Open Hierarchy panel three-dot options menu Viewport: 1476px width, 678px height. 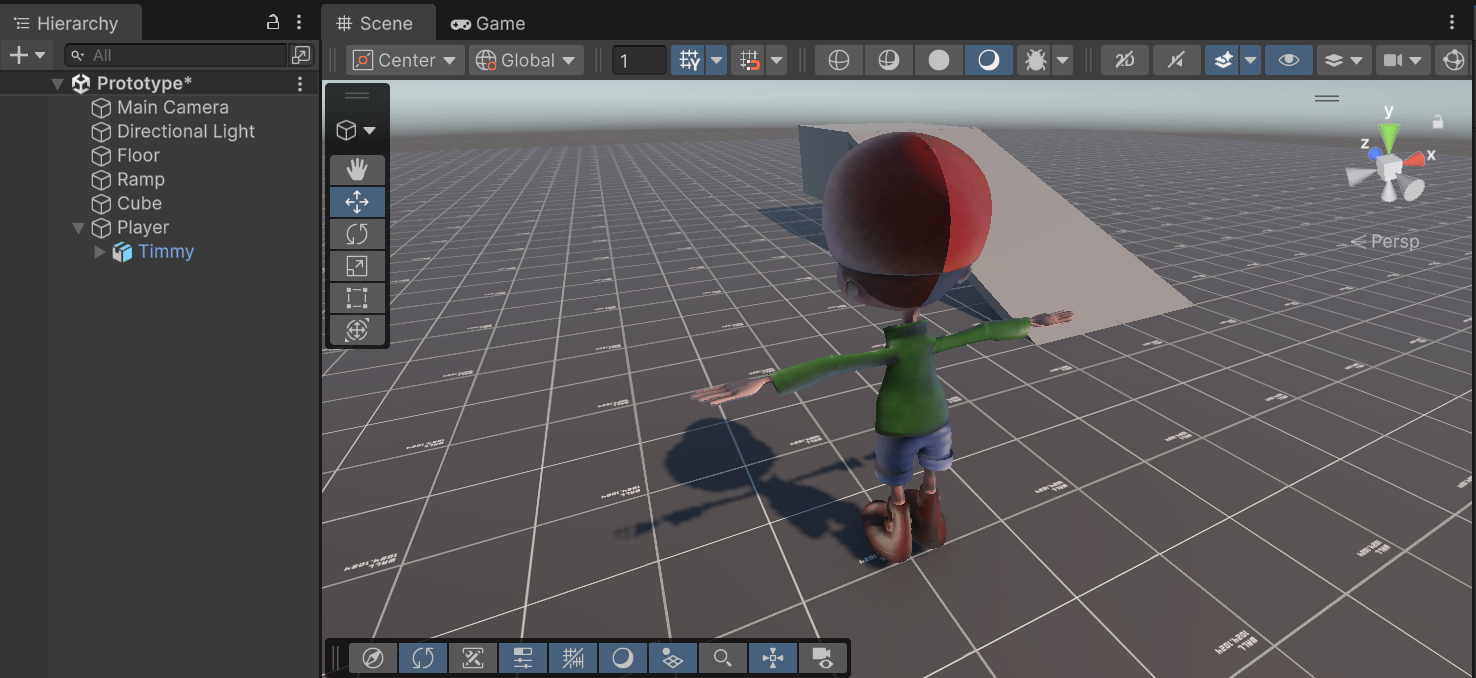click(x=299, y=22)
